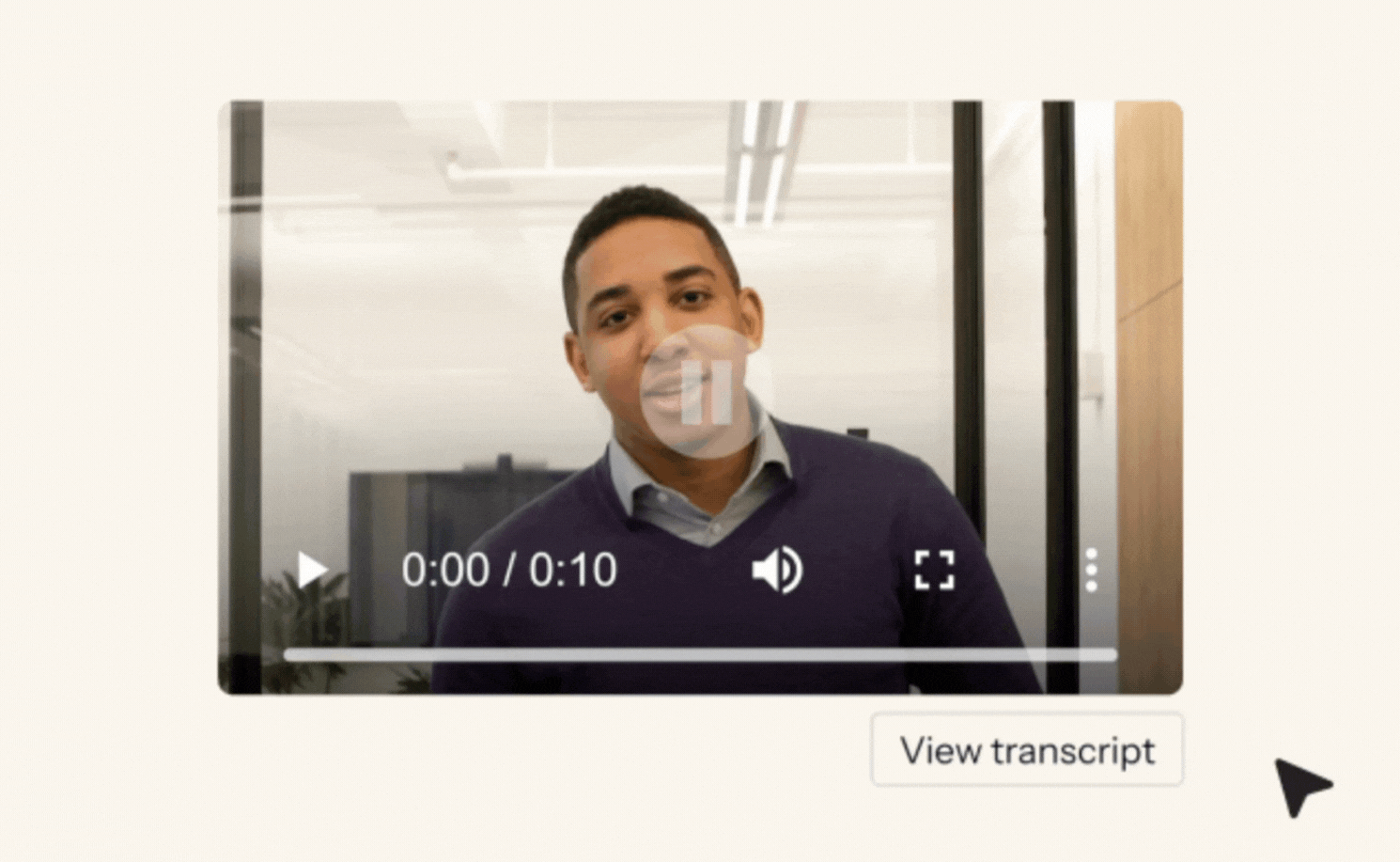Image resolution: width=1400 pixels, height=862 pixels.
Task: Click the 0:00 current time readout
Action: point(445,570)
